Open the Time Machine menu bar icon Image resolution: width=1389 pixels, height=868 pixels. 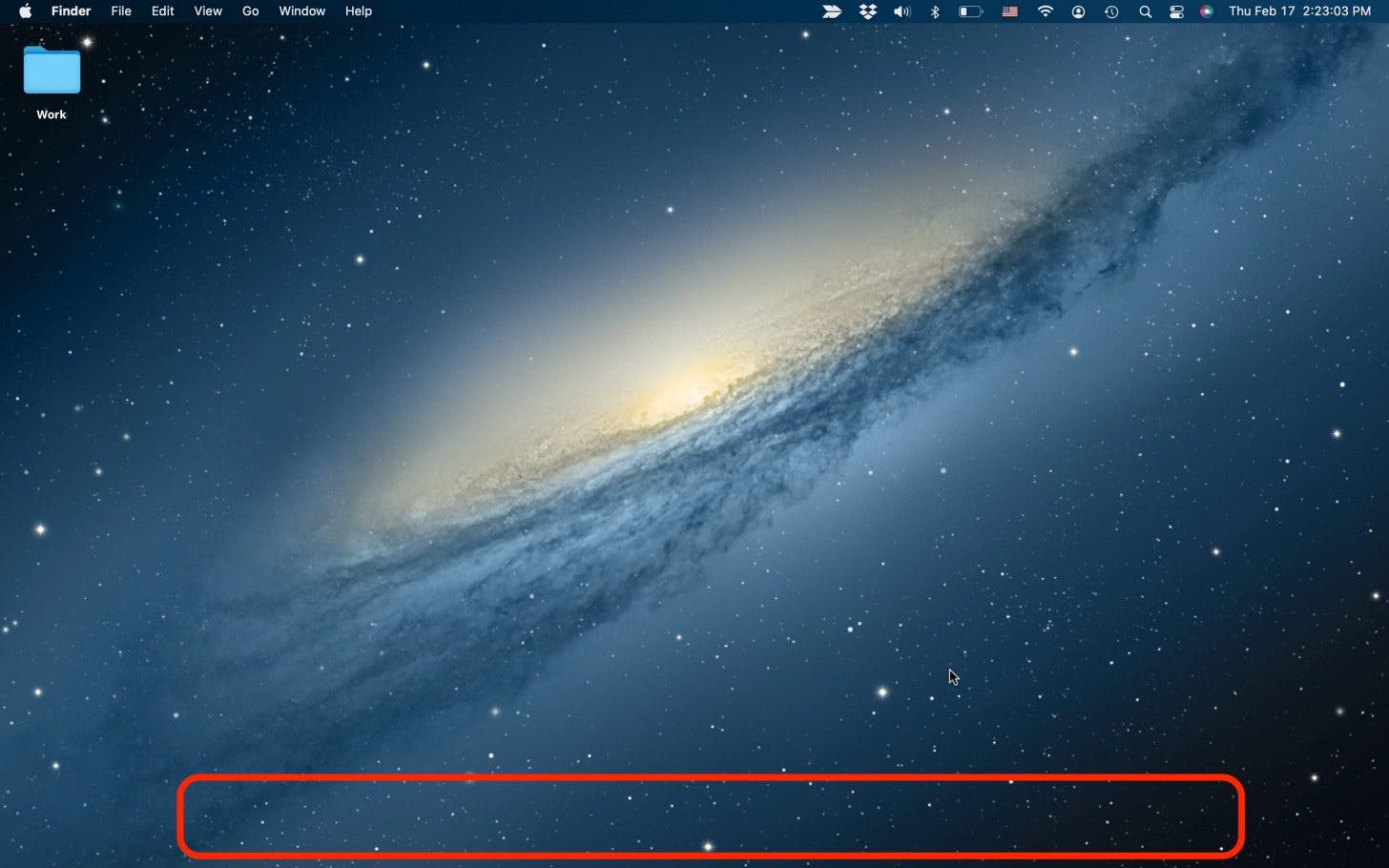pos(1111,11)
